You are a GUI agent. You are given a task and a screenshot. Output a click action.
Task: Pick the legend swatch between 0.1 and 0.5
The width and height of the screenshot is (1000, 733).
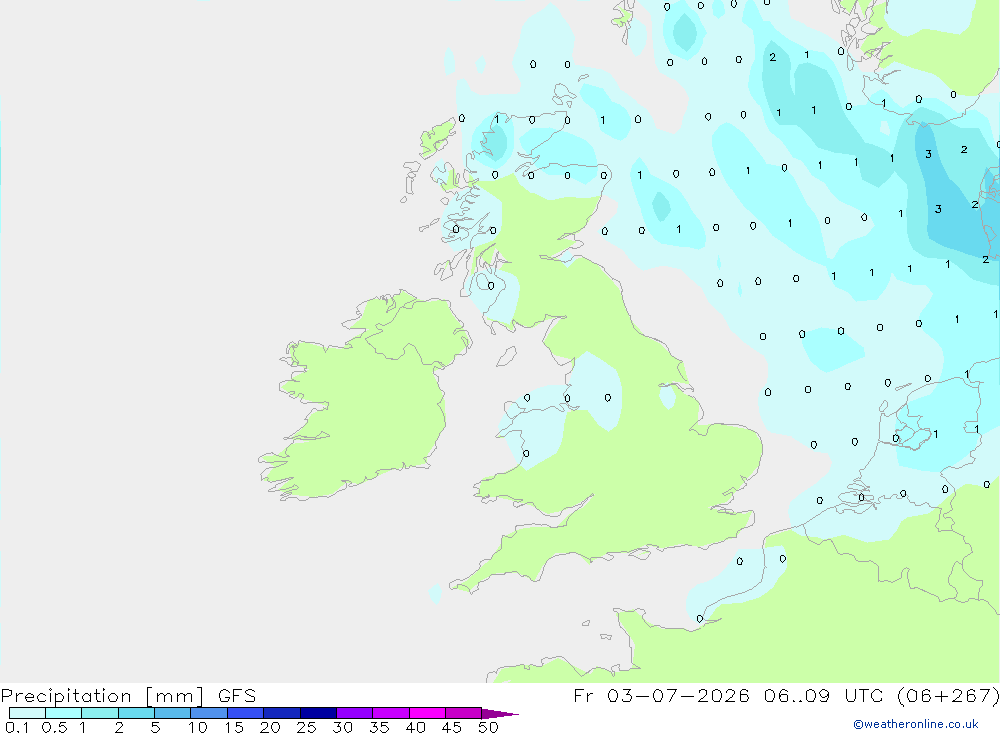click(27, 713)
